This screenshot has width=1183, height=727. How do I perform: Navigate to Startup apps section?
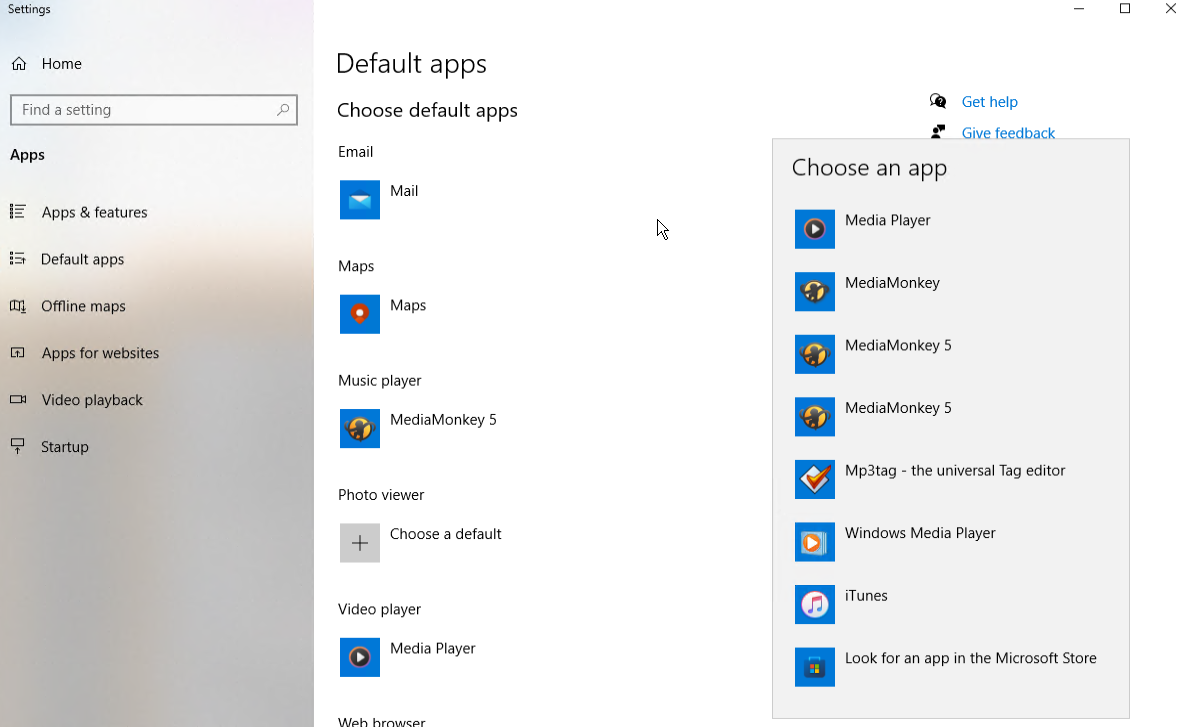tap(65, 447)
